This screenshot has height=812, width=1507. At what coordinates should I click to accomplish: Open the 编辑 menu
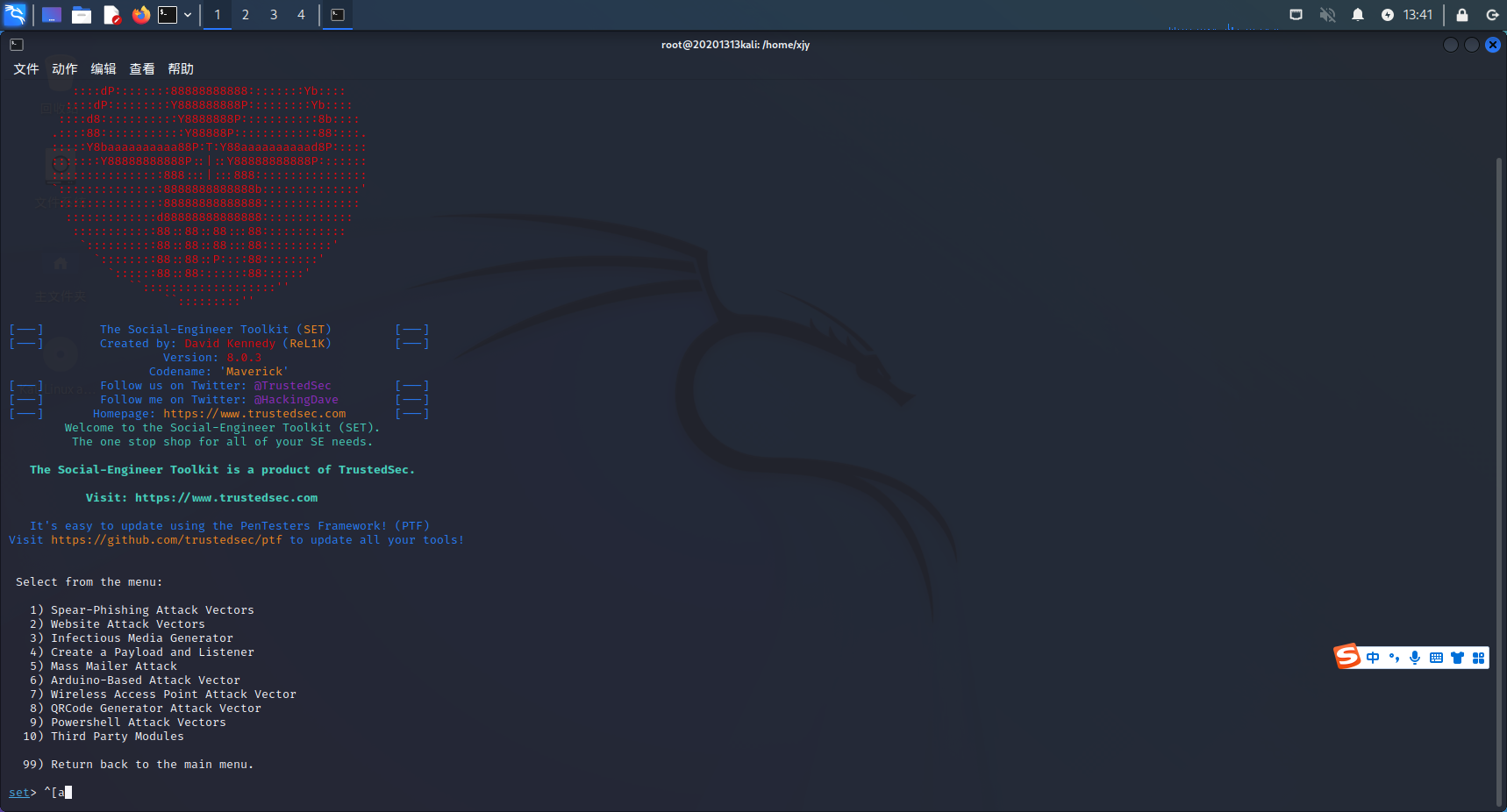pyautogui.click(x=104, y=69)
